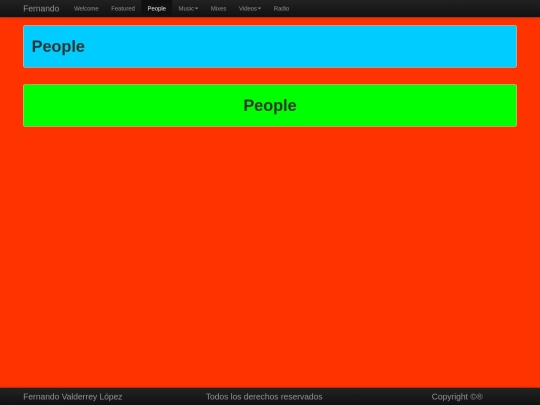The width and height of the screenshot is (540, 405).
Task: Open the Fernando brand link
Action: tap(41, 9)
